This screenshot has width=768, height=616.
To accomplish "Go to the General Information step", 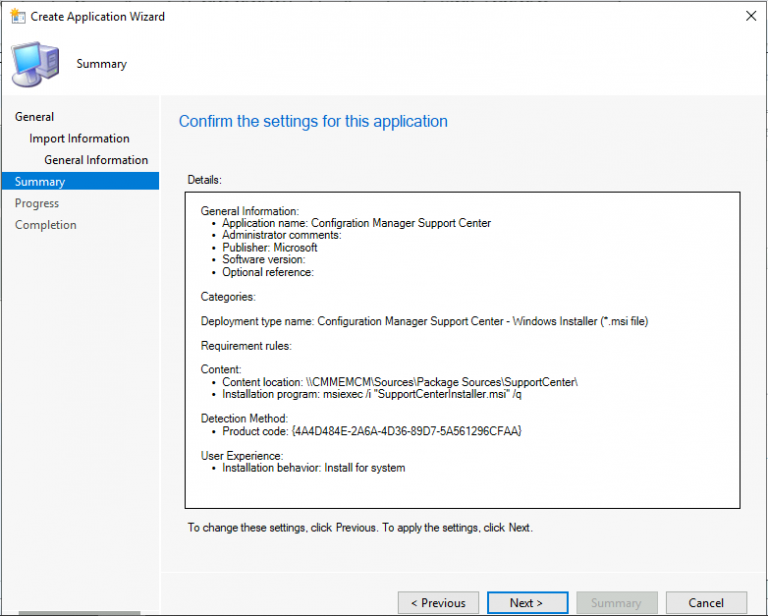I will click(96, 160).
